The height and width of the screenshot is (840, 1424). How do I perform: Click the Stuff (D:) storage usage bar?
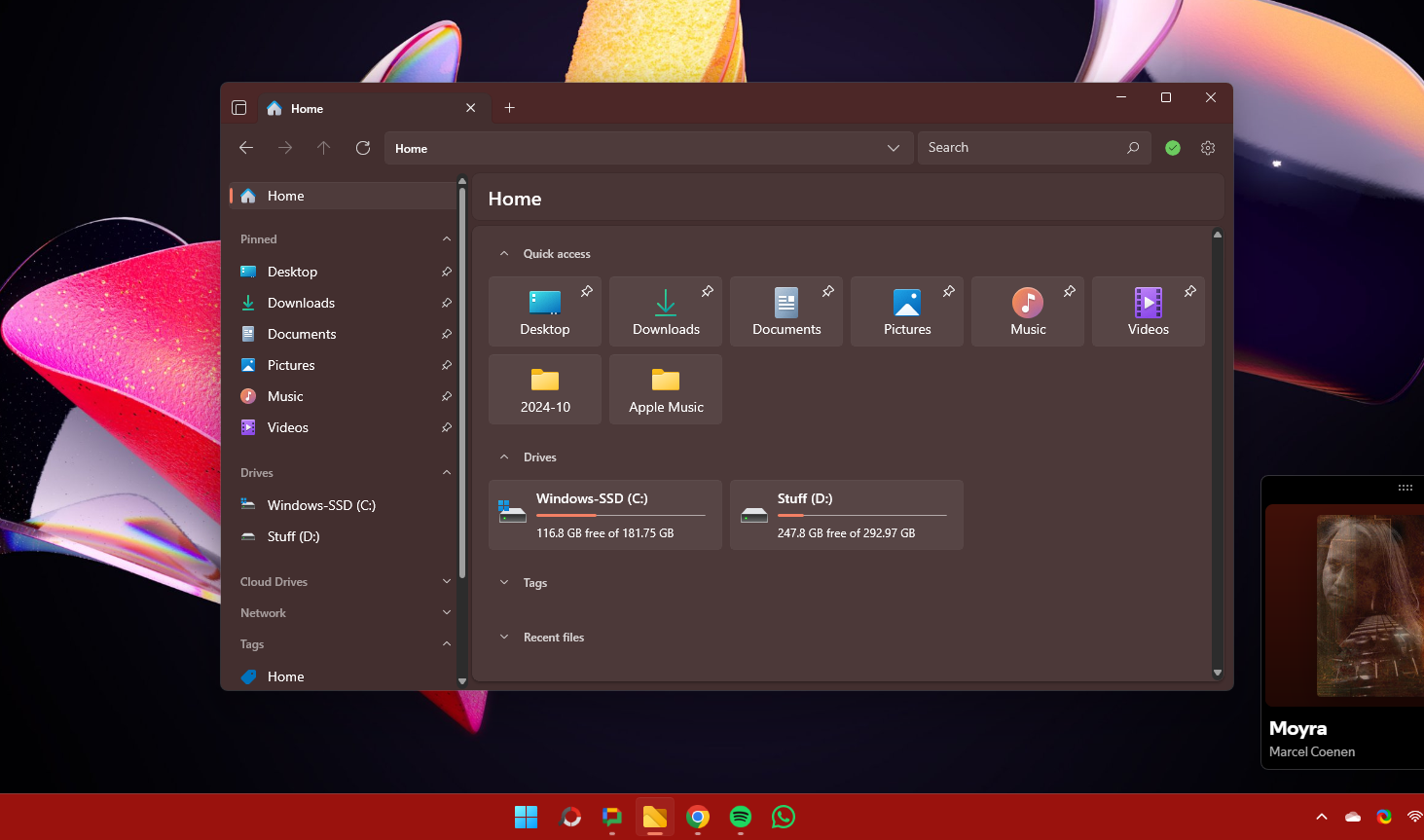click(861, 515)
